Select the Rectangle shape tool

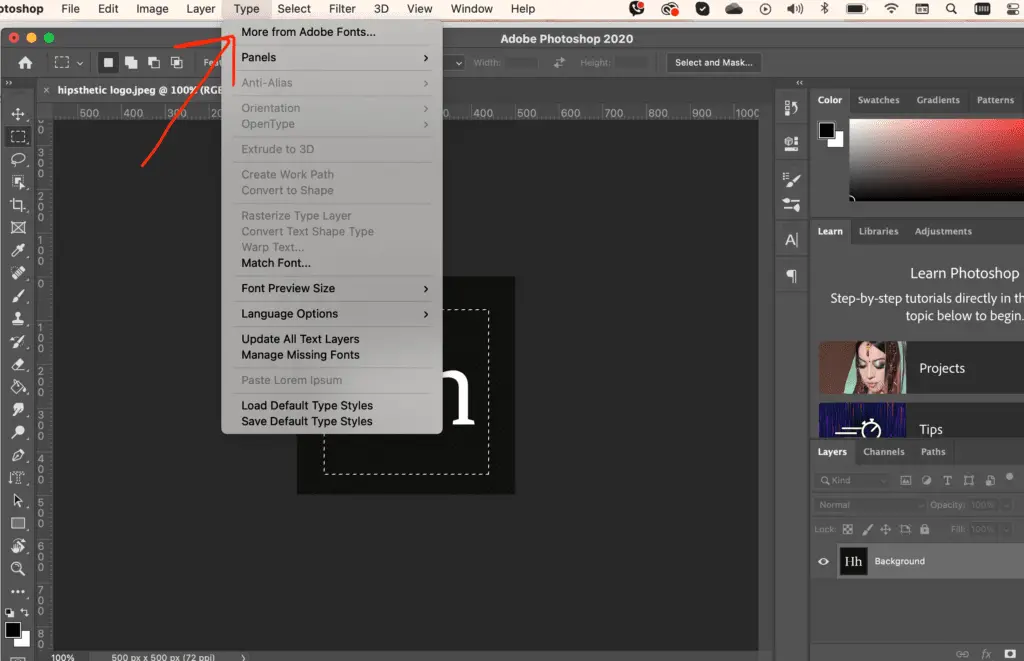18,523
